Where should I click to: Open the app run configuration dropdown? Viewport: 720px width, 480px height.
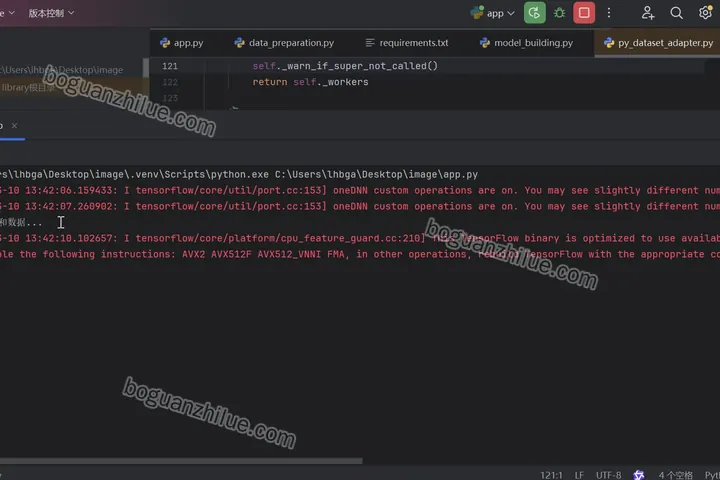(x=493, y=13)
